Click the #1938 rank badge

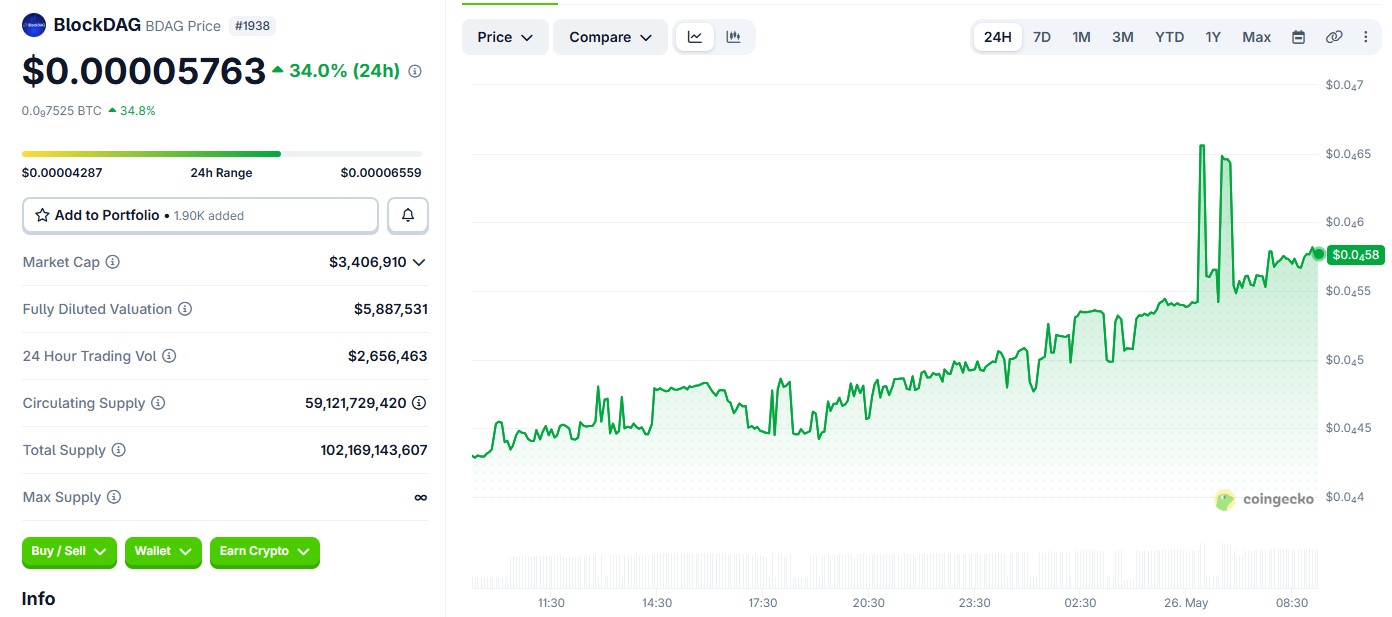tap(253, 25)
